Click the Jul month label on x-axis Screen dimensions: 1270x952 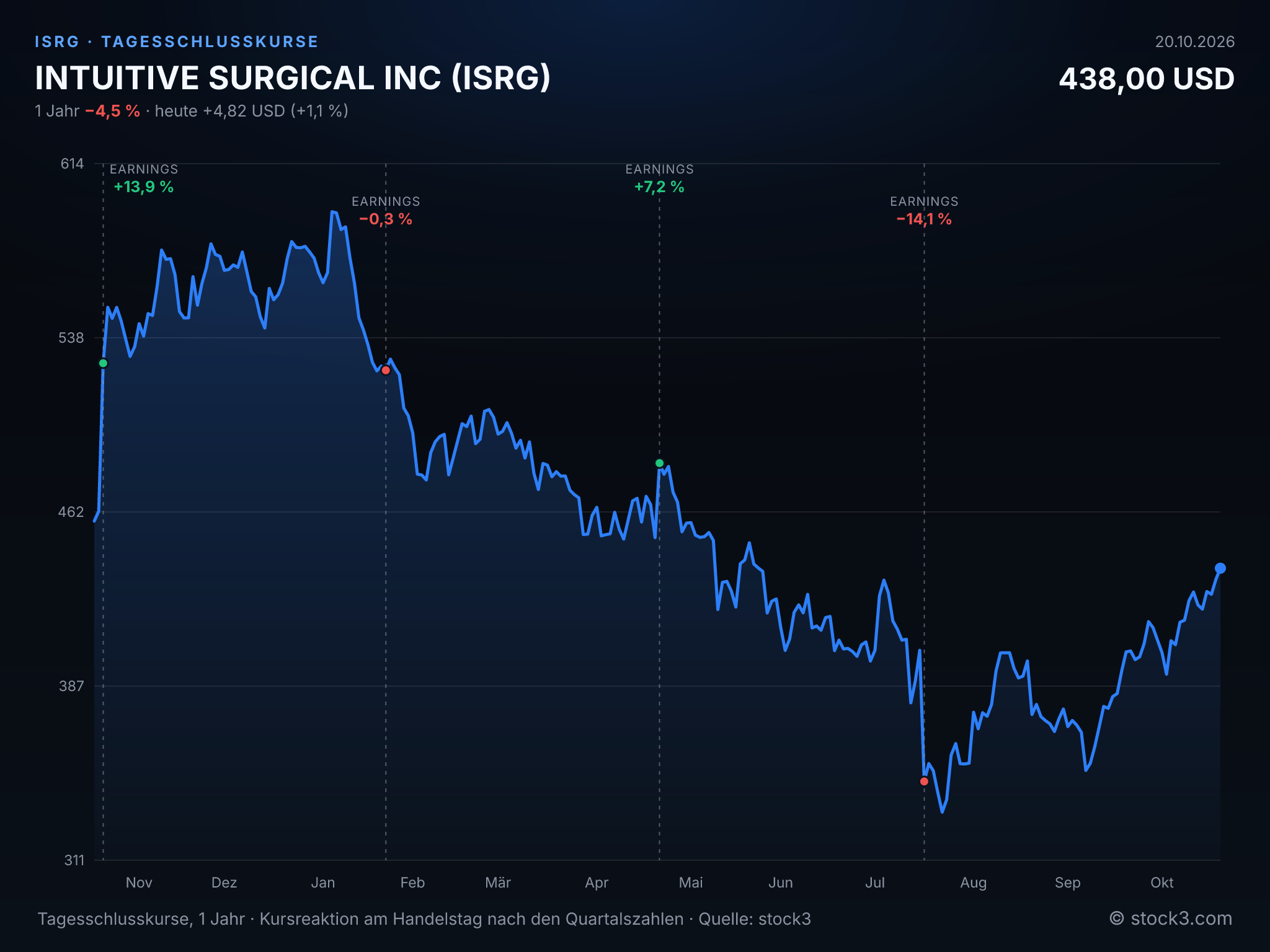pyautogui.click(x=875, y=883)
